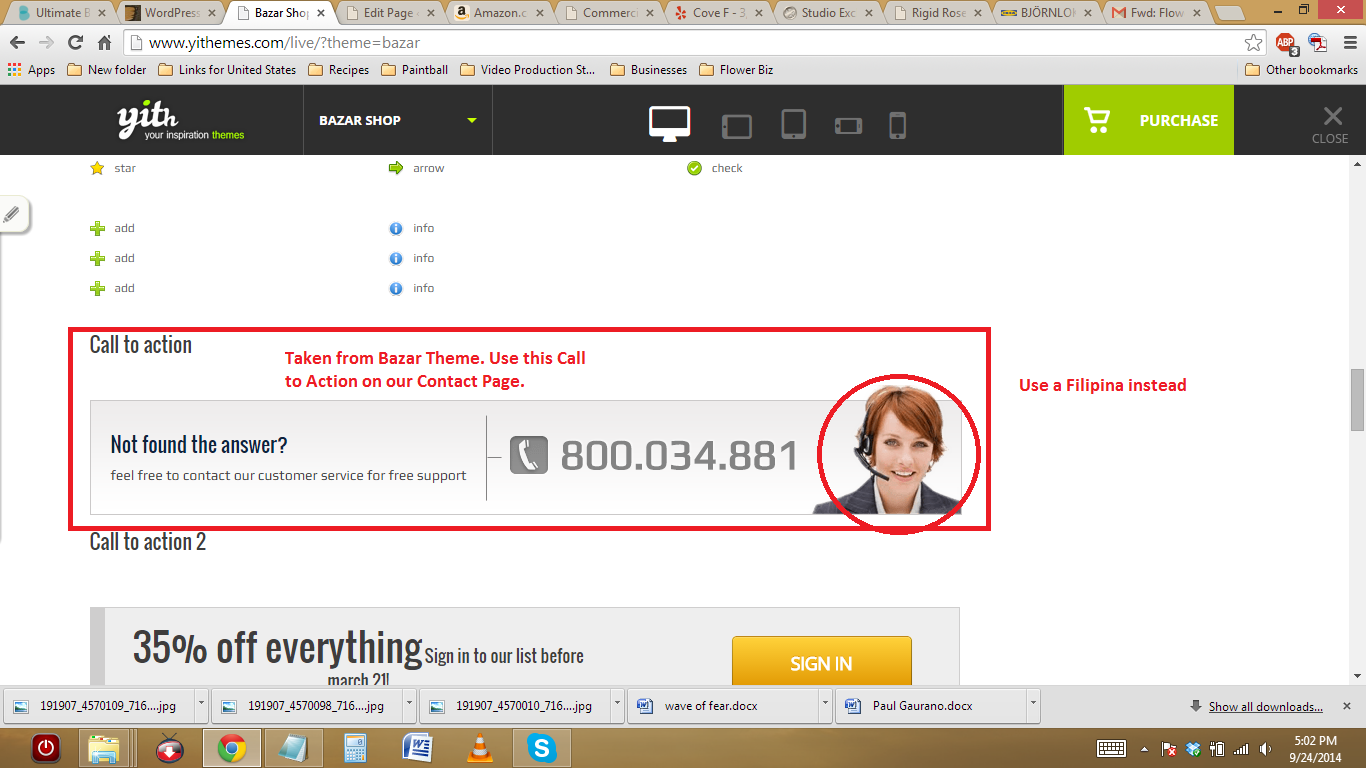The height and width of the screenshot is (768, 1366).
Task: Click the green PURCHASE button
Action: 1148,120
